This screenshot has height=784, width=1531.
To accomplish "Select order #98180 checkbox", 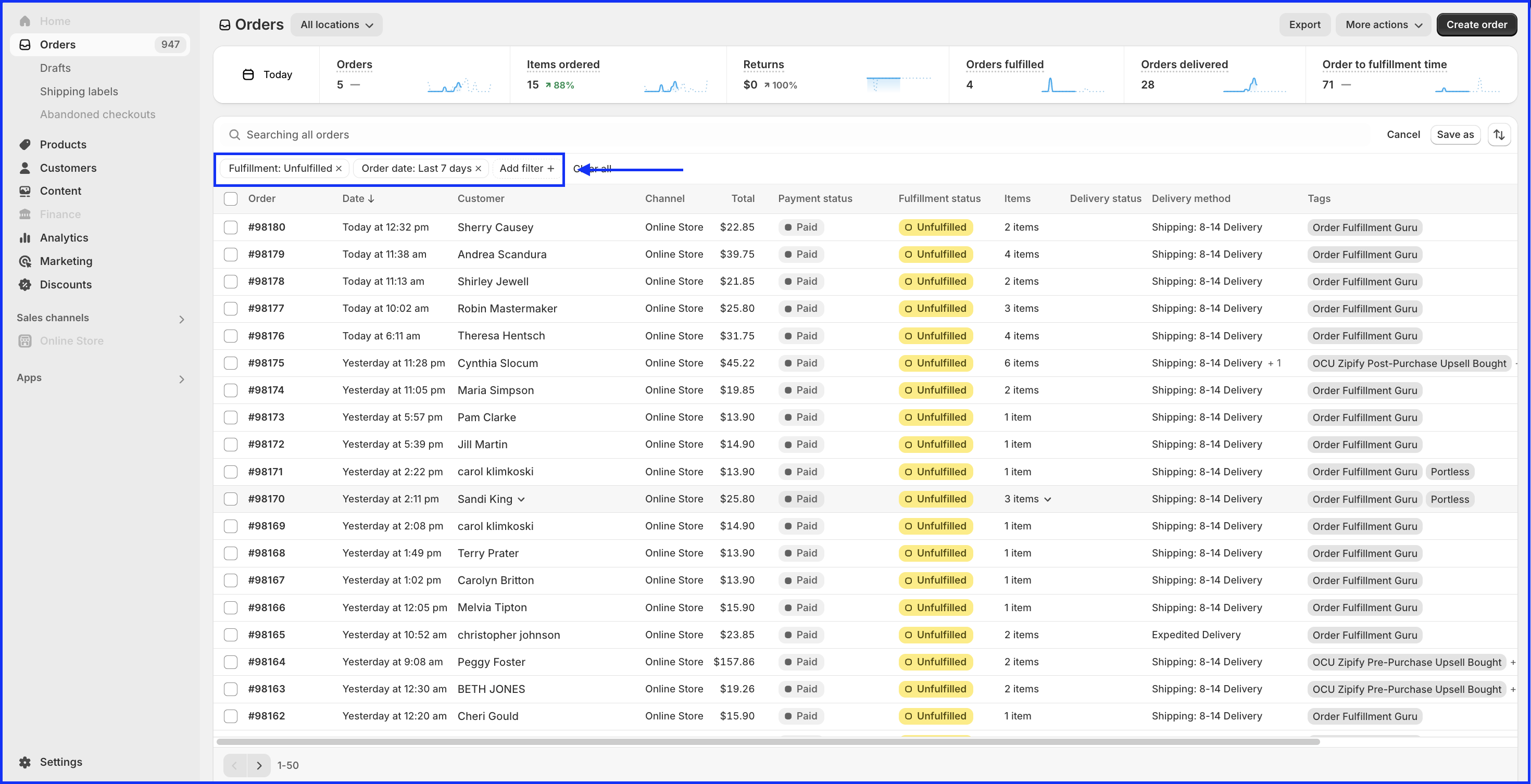I will point(231,227).
